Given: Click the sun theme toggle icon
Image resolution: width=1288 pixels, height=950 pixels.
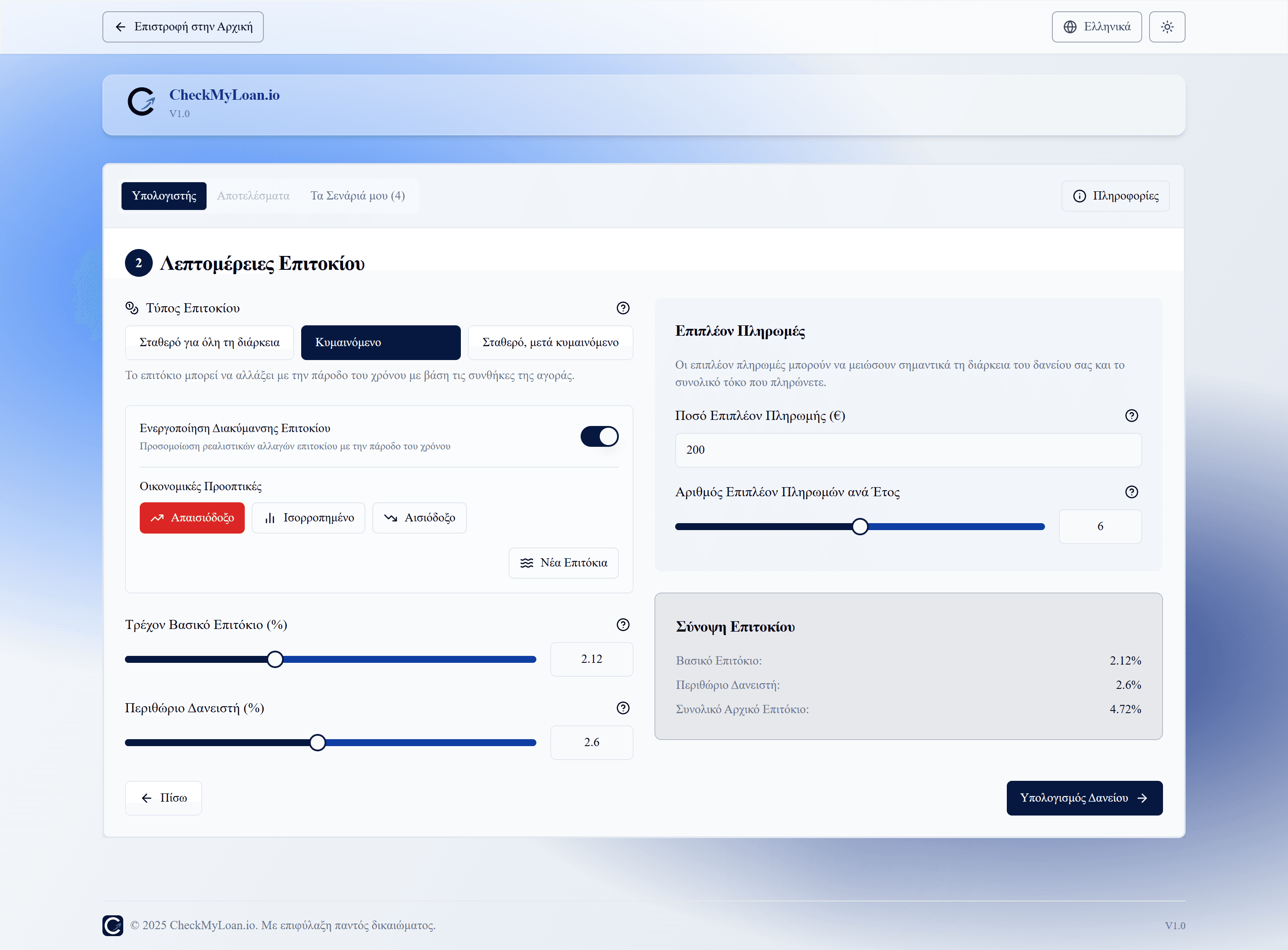Looking at the screenshot, I should tap(1166, 27).
